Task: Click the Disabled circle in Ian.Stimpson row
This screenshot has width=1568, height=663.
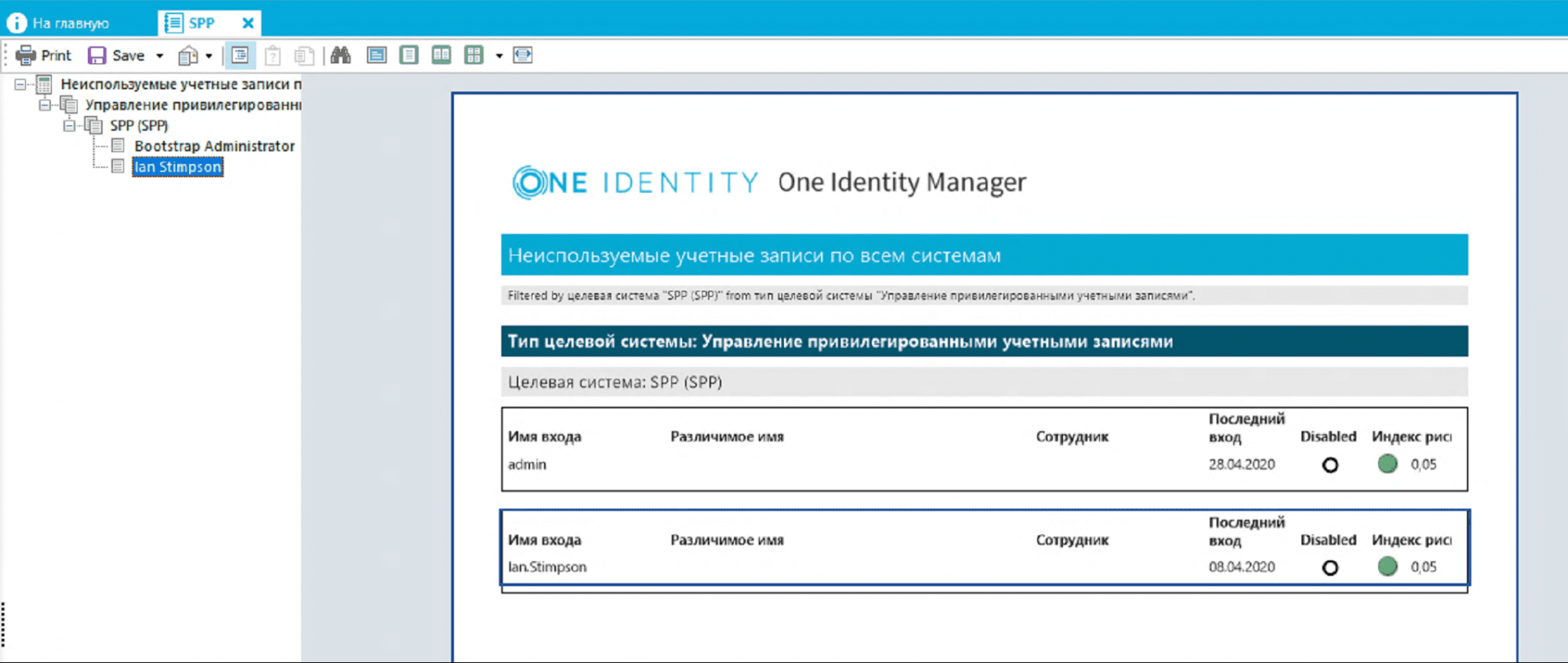Action: (1330, 567)
